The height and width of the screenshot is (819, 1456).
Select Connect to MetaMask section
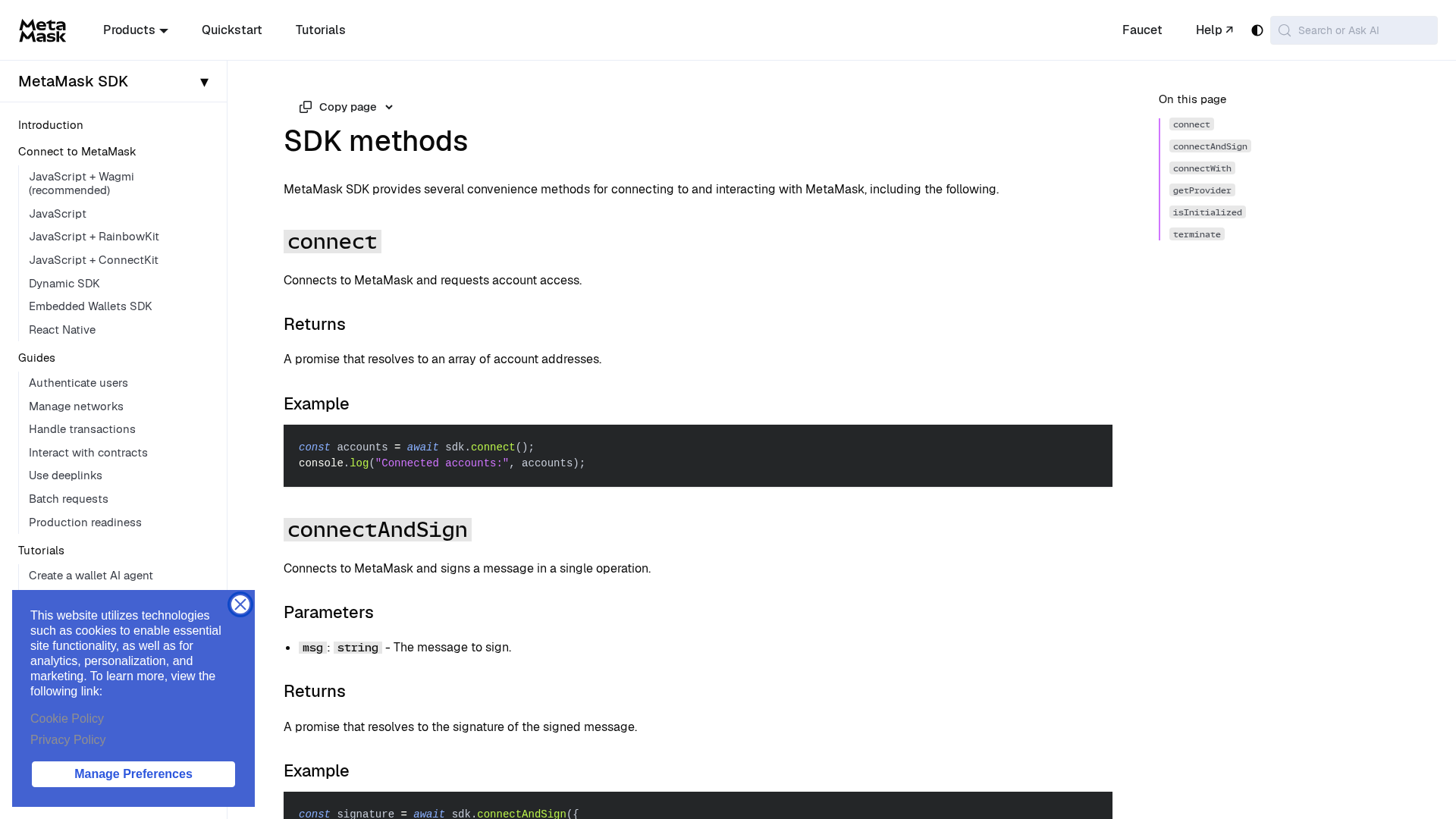(x=77, y=152)
